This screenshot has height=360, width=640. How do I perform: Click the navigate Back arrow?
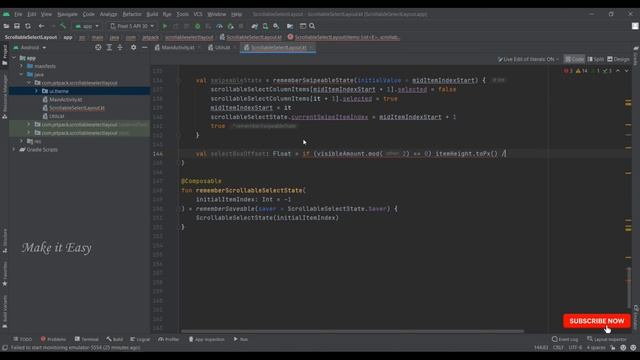point(41,26)
